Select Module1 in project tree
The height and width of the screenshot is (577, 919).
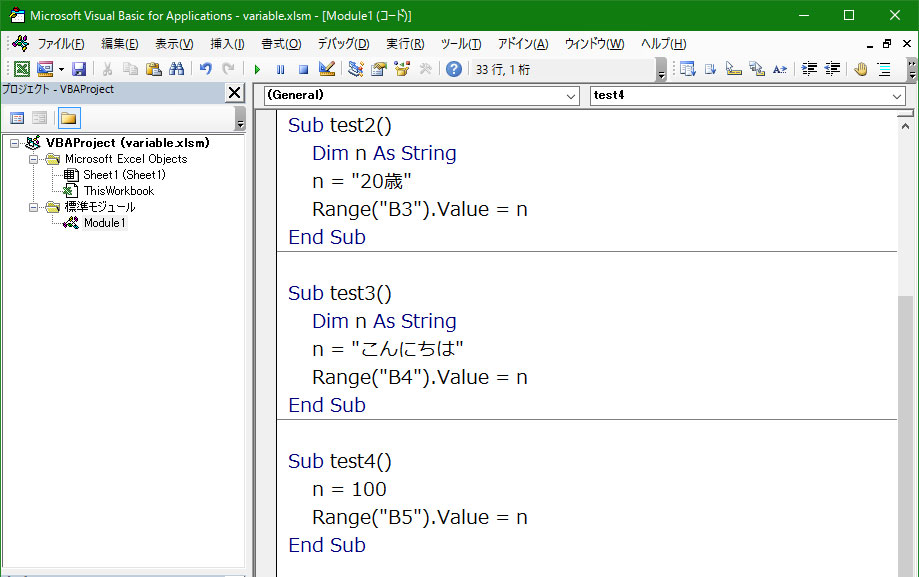104,223
